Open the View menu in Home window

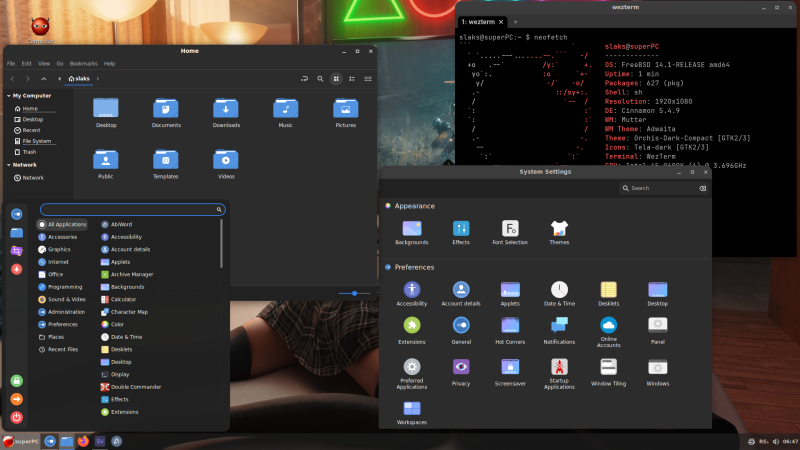point(44,64)
